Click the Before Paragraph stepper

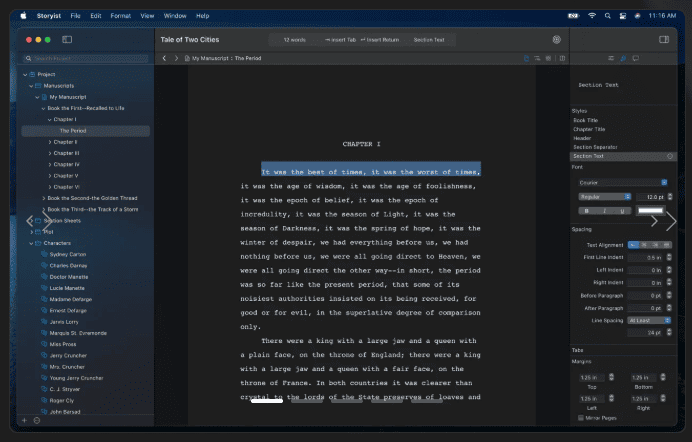pyautogui.click(x=669, y=295)
